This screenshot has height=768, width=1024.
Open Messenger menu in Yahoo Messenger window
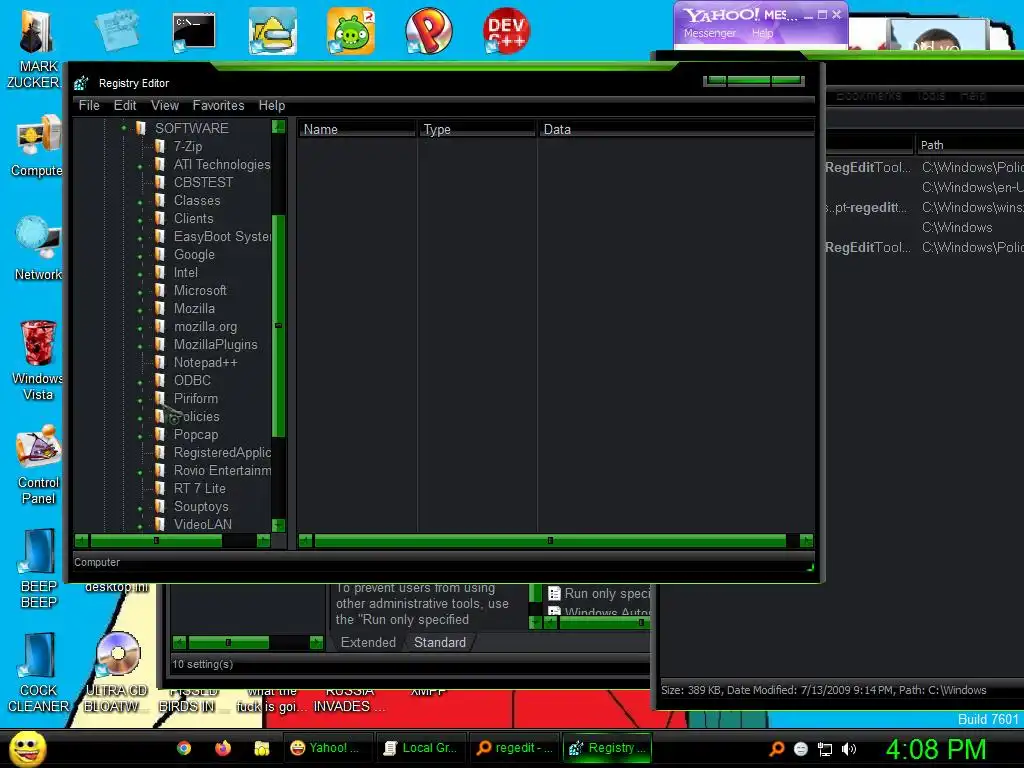(709, 33)
